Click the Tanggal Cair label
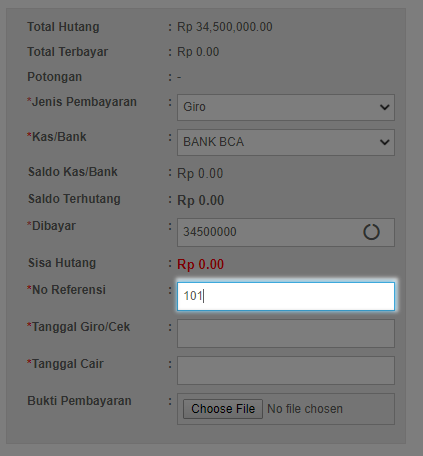Viewport: 423px width, 456px height. pos(65,364)
